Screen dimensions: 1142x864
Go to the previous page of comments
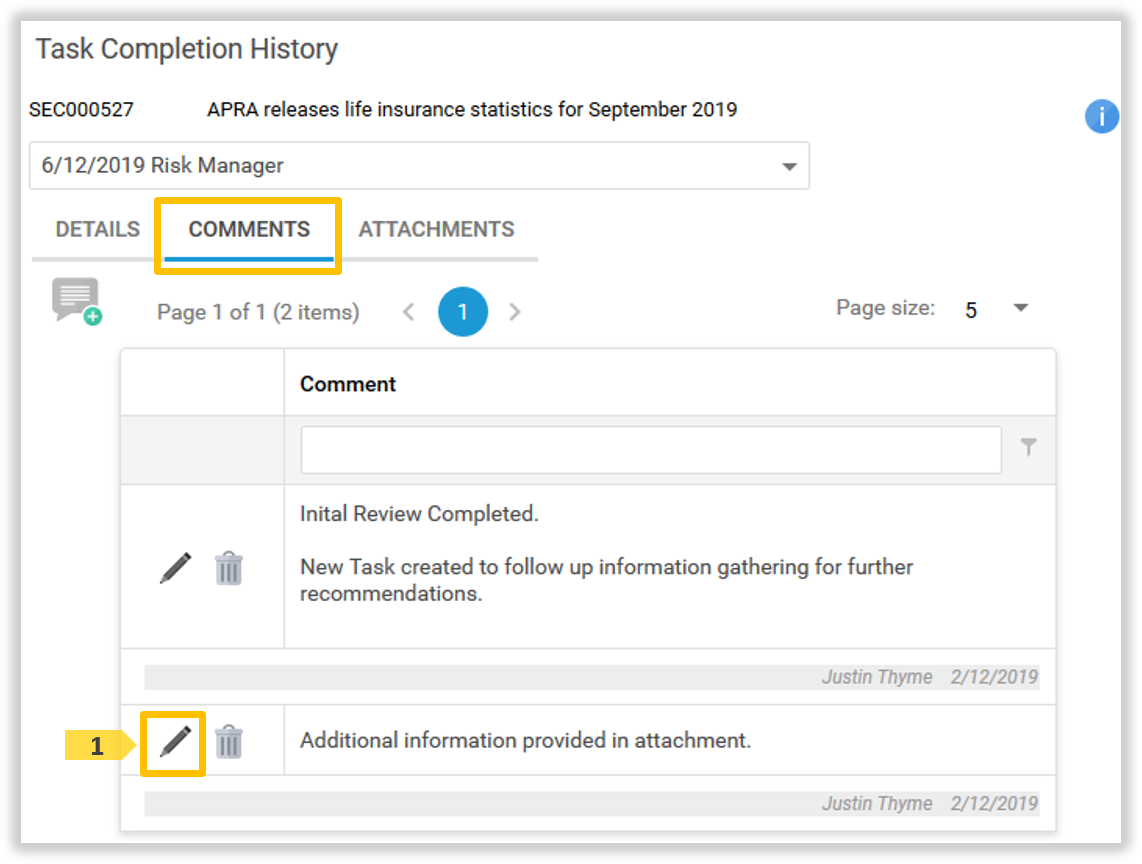pyautogui.click(x=408, y=312)
